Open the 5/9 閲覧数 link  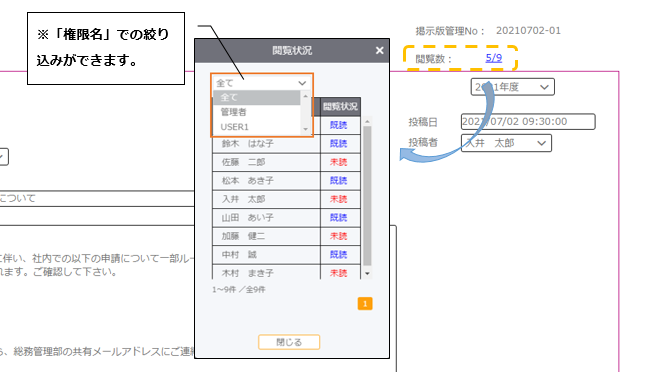494,58
